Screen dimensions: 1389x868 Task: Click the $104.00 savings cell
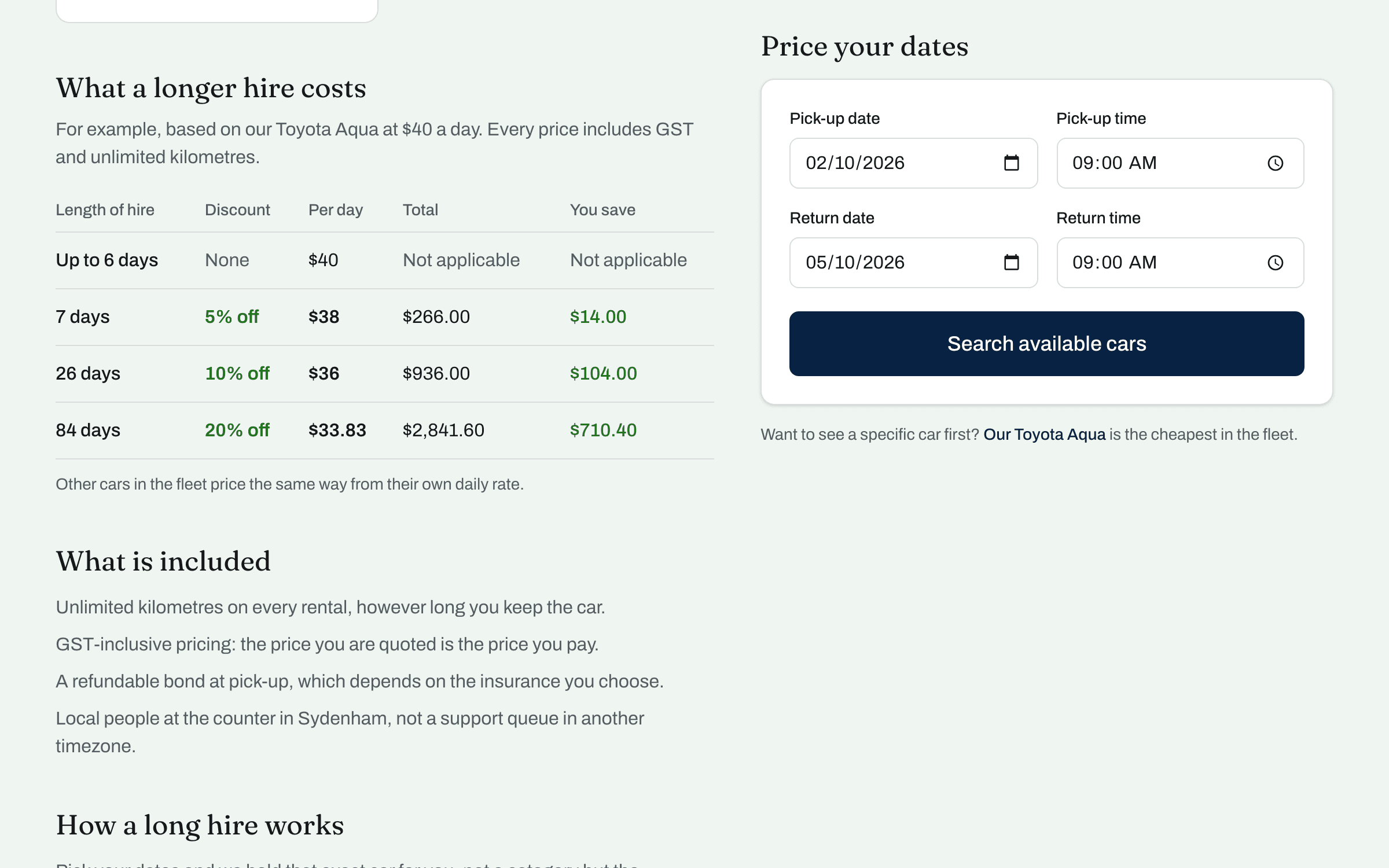coord(603,374)
